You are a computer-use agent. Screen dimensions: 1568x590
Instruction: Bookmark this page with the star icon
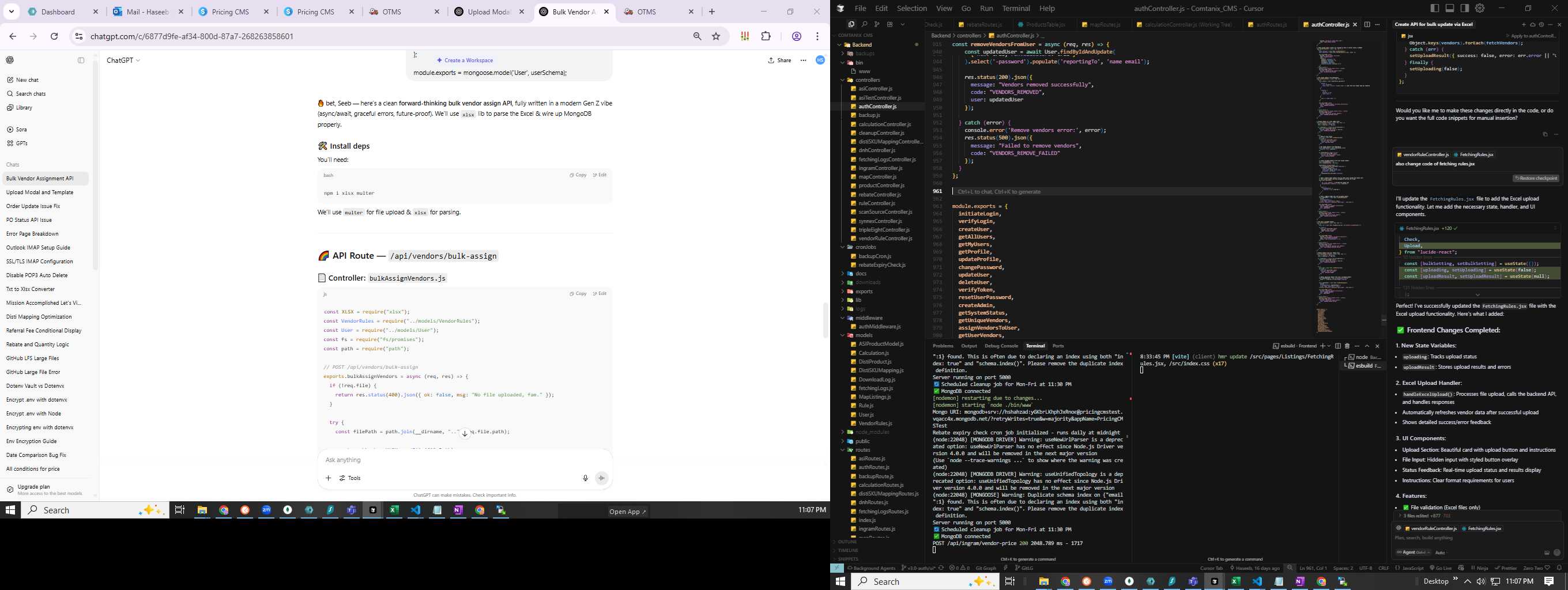pyautogui.click(x=716, y=36)
